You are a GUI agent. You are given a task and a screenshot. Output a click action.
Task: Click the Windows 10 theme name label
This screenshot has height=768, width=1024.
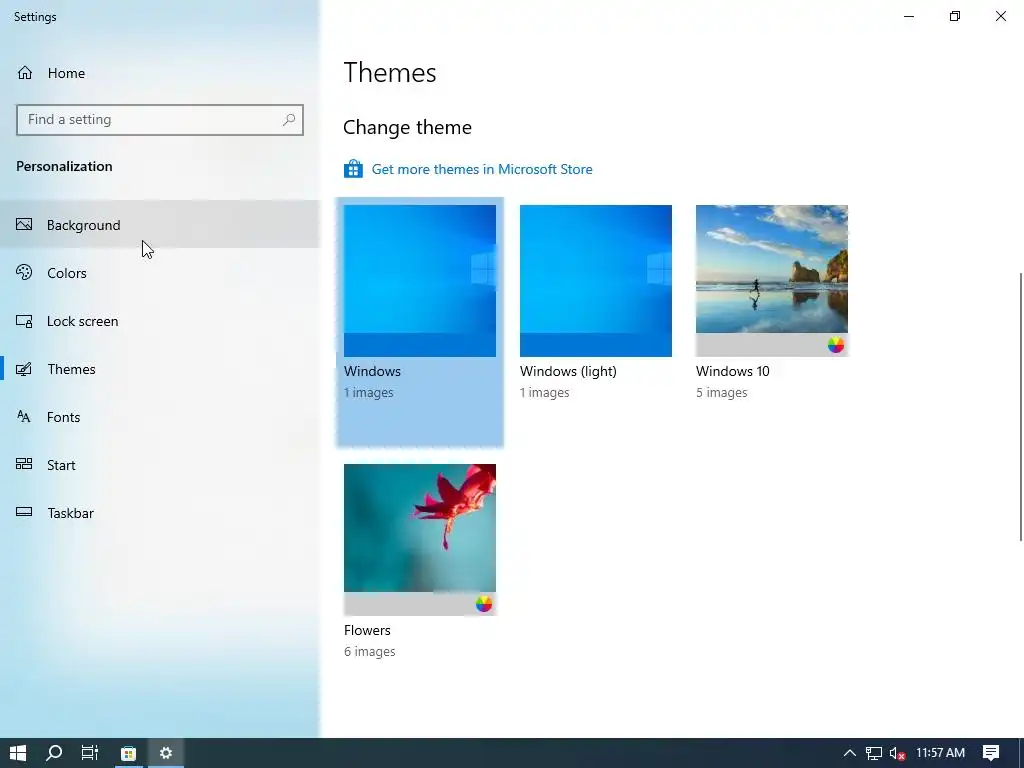point(733,371)
